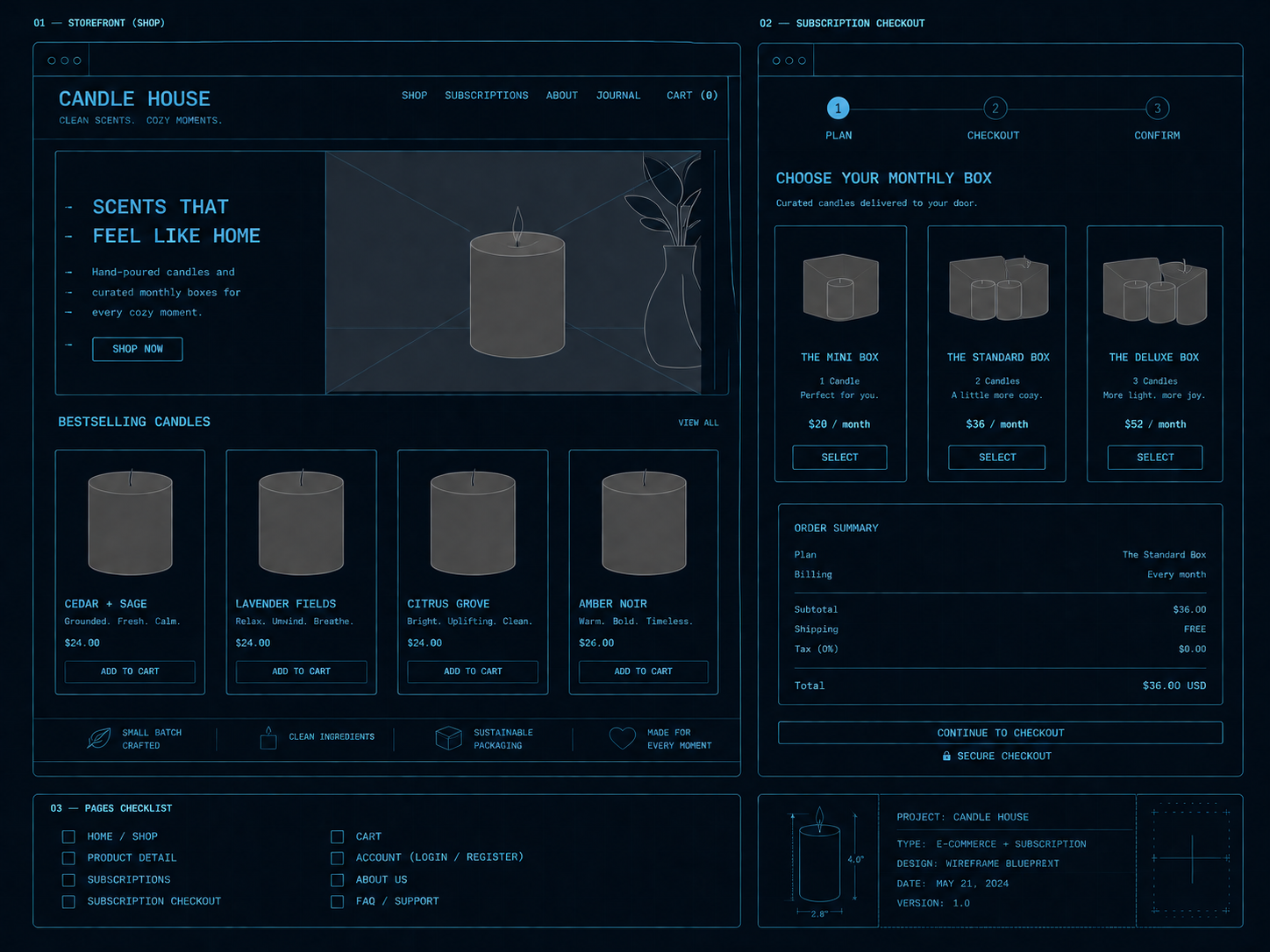The image size is (1270, 952).
Task: Click the Every month billing value
Action: [1177, 575]
